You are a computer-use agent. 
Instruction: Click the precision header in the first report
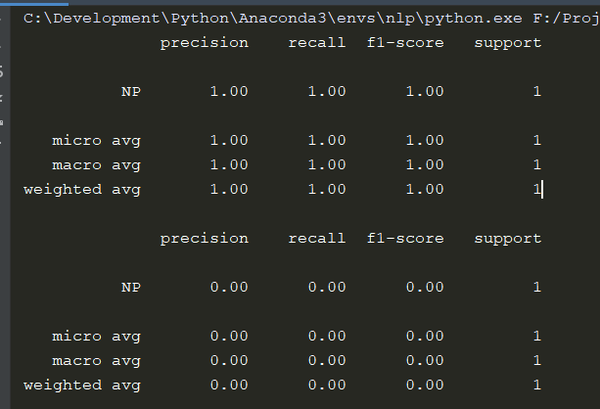pyautogui.click(x=204, y=43)
